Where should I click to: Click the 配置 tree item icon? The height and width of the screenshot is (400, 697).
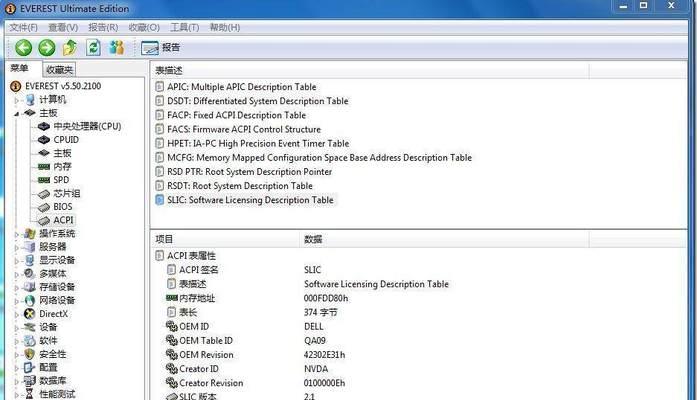[x=29, y=367]
